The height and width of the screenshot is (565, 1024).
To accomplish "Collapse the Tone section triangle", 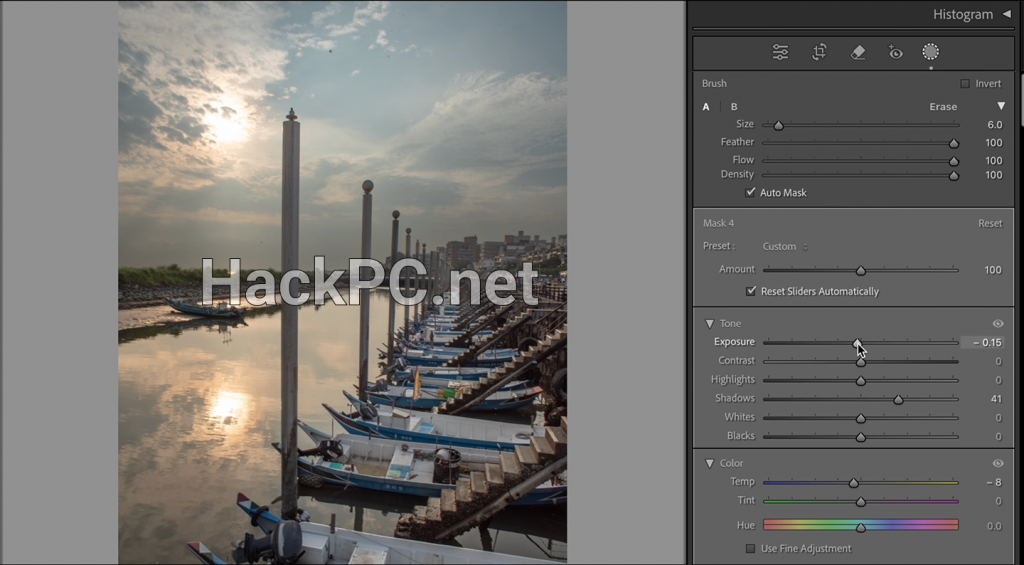I will (x=709, y=323).
